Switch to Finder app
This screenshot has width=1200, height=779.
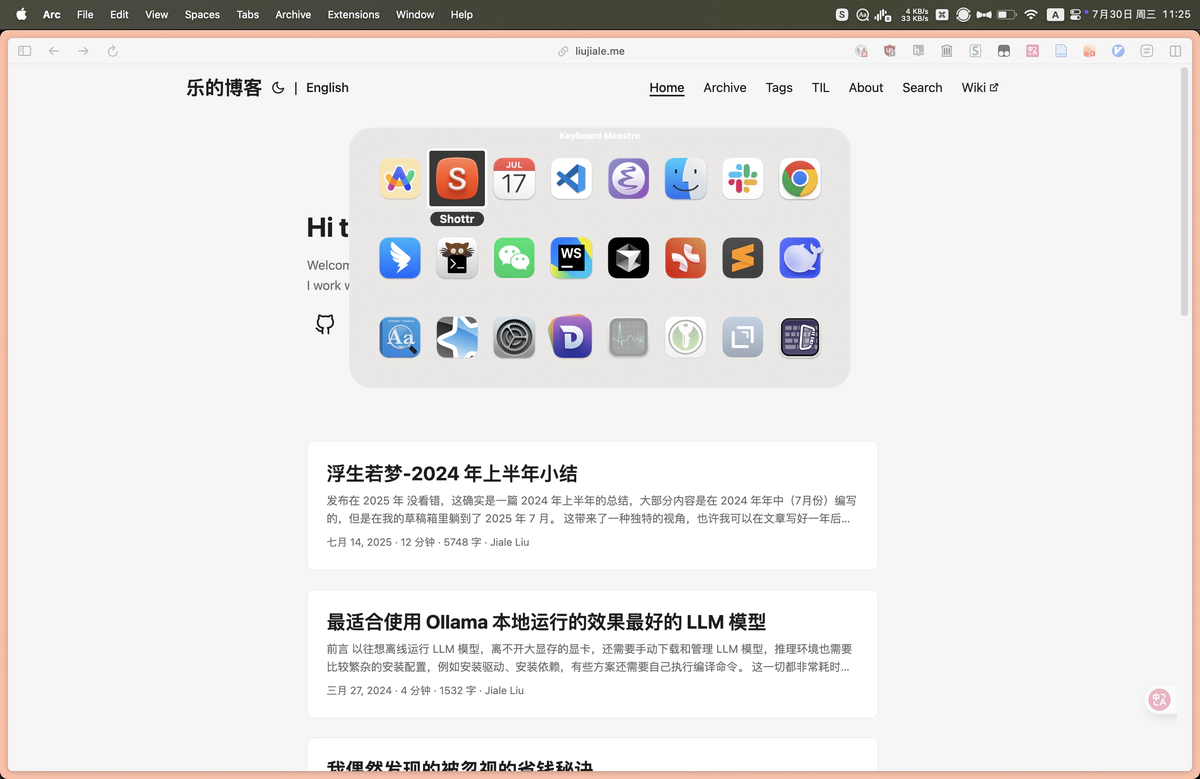pyautogui.click(x=685, y=179)
